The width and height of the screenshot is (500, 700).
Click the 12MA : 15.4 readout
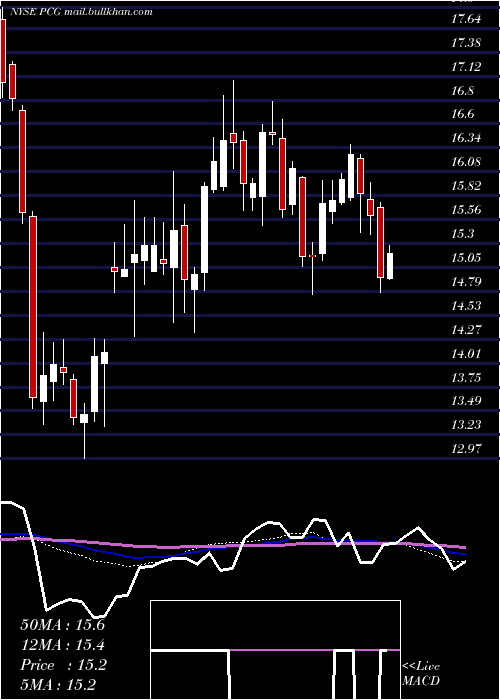pos(63,645)
